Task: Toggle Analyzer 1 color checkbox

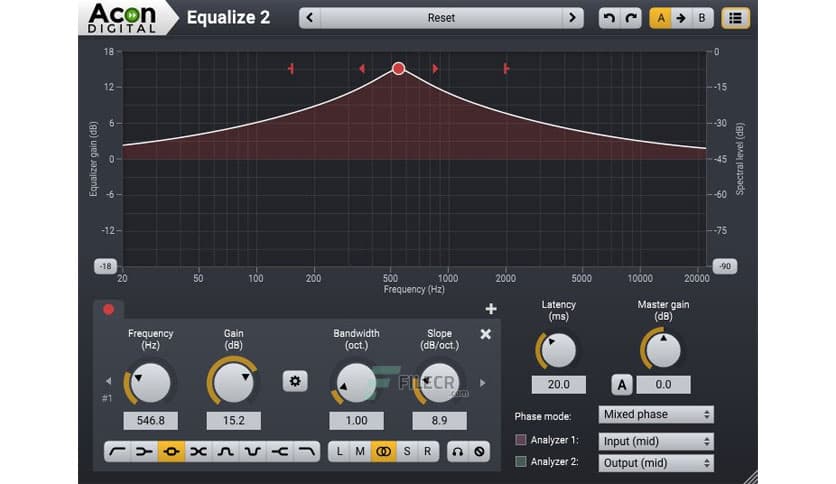Action: [521, 440]
